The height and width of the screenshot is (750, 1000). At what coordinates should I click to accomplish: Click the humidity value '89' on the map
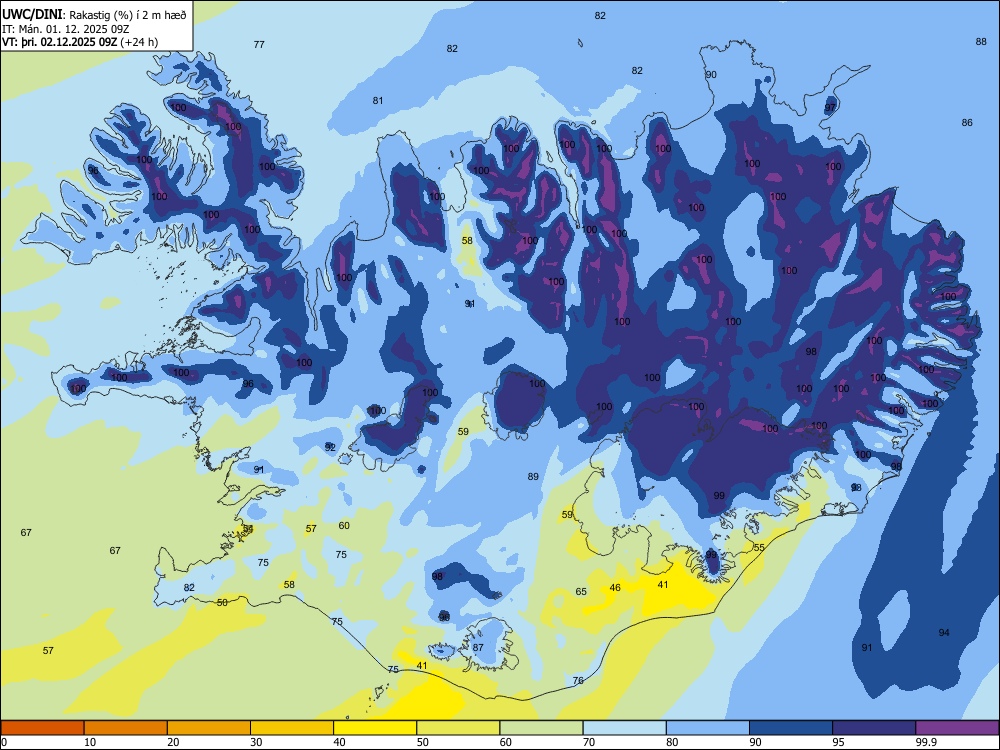[533, 476]
